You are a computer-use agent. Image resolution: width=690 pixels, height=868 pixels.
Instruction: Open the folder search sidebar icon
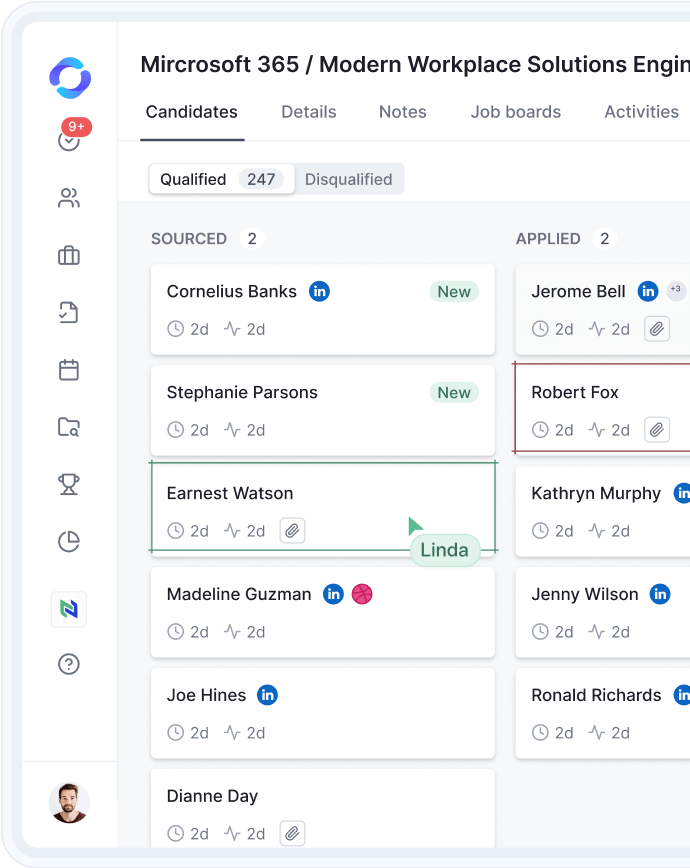pos(69,427)
